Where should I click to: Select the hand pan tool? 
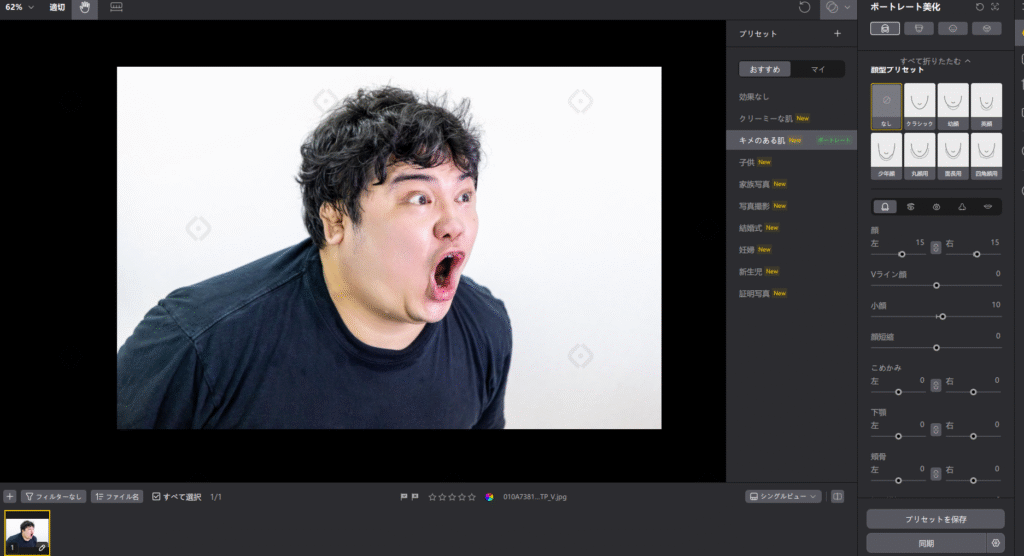click(x=85, y=7)
